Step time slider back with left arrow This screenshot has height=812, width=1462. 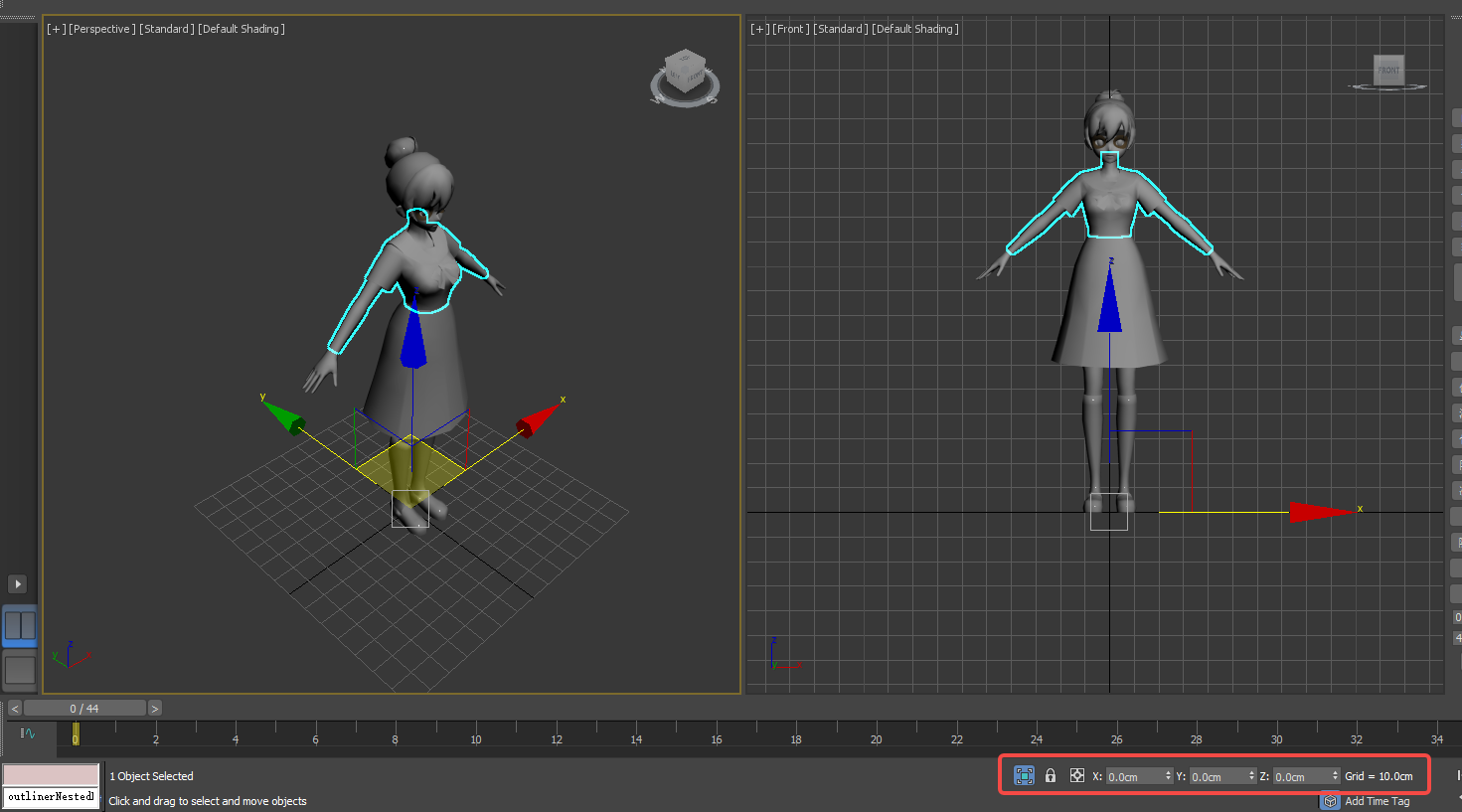pyautogui.click(x=14, y=709)
